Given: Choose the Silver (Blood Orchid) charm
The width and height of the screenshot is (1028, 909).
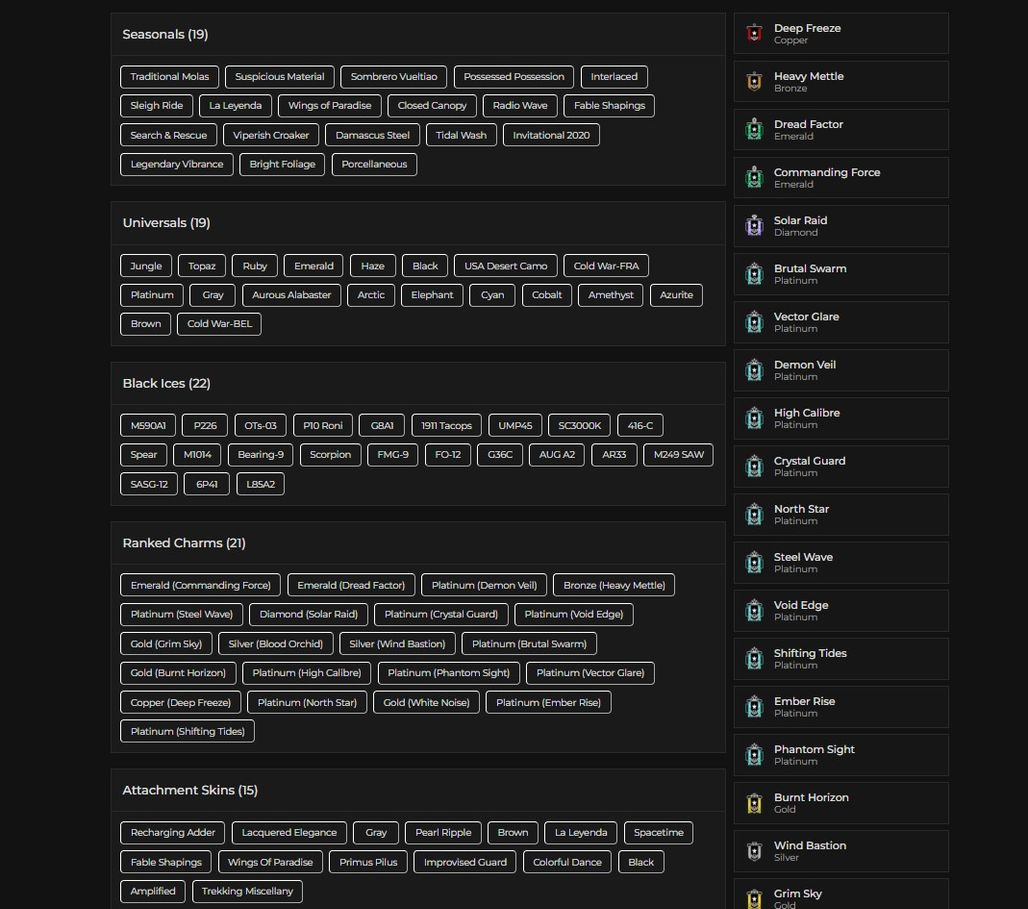Looking at the screenshot, I should [275, 643].
